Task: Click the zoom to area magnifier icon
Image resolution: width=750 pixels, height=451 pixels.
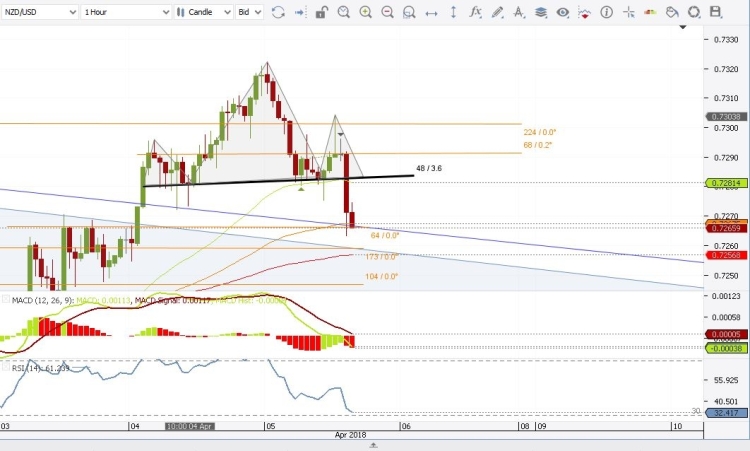Action: coord(409,12)
